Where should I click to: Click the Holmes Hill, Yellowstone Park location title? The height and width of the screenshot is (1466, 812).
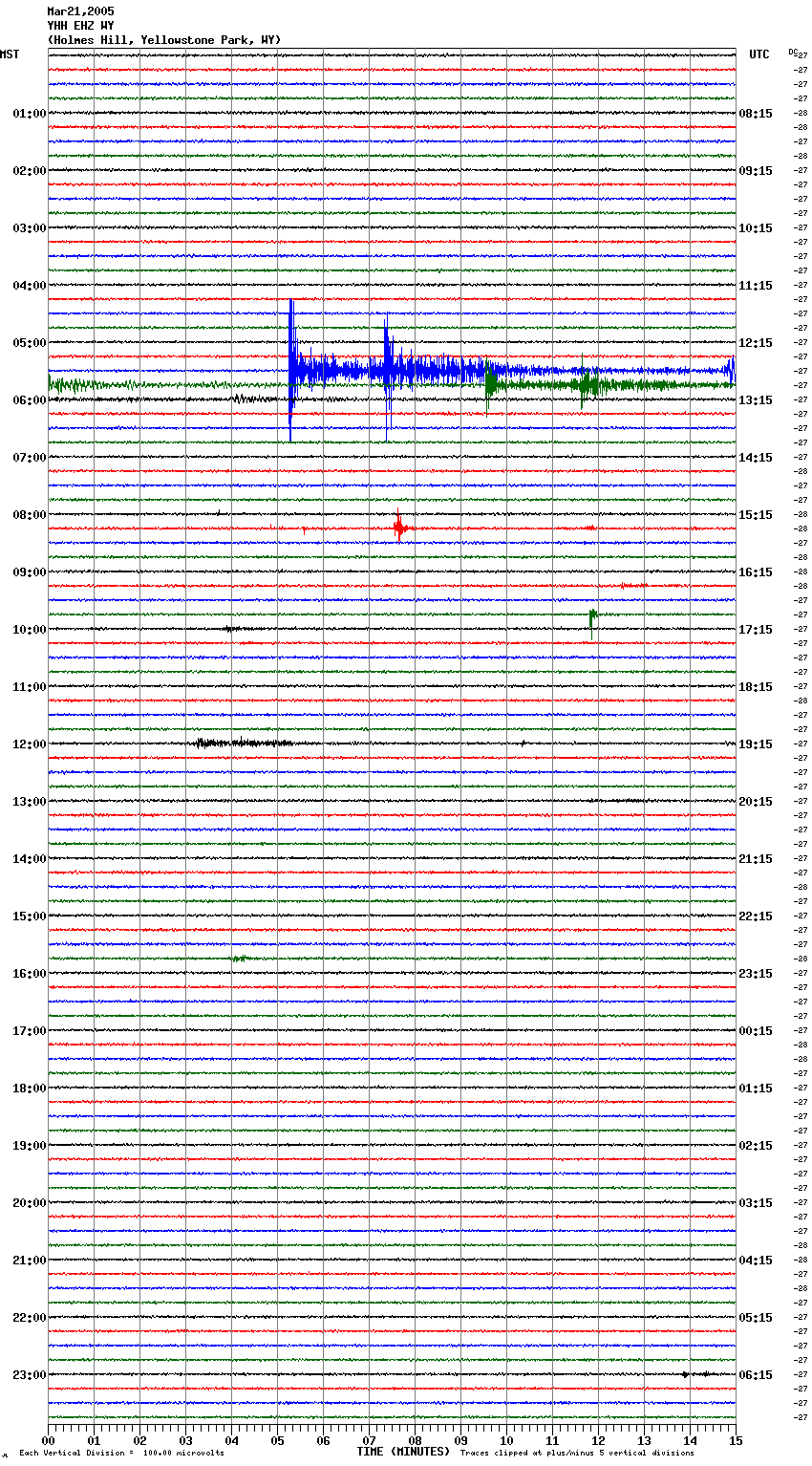tap(164, 40)
